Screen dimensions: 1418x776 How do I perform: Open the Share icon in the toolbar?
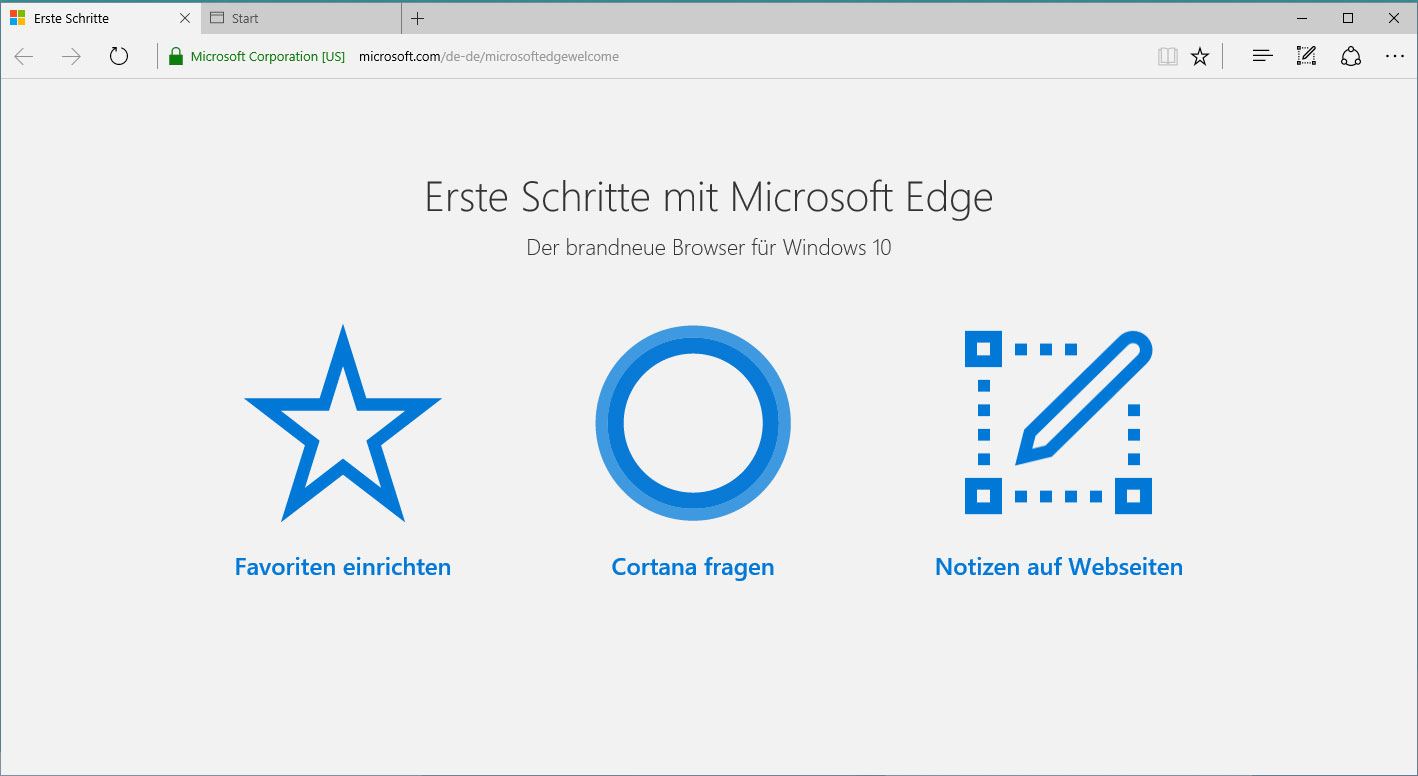coord(1351,57)
